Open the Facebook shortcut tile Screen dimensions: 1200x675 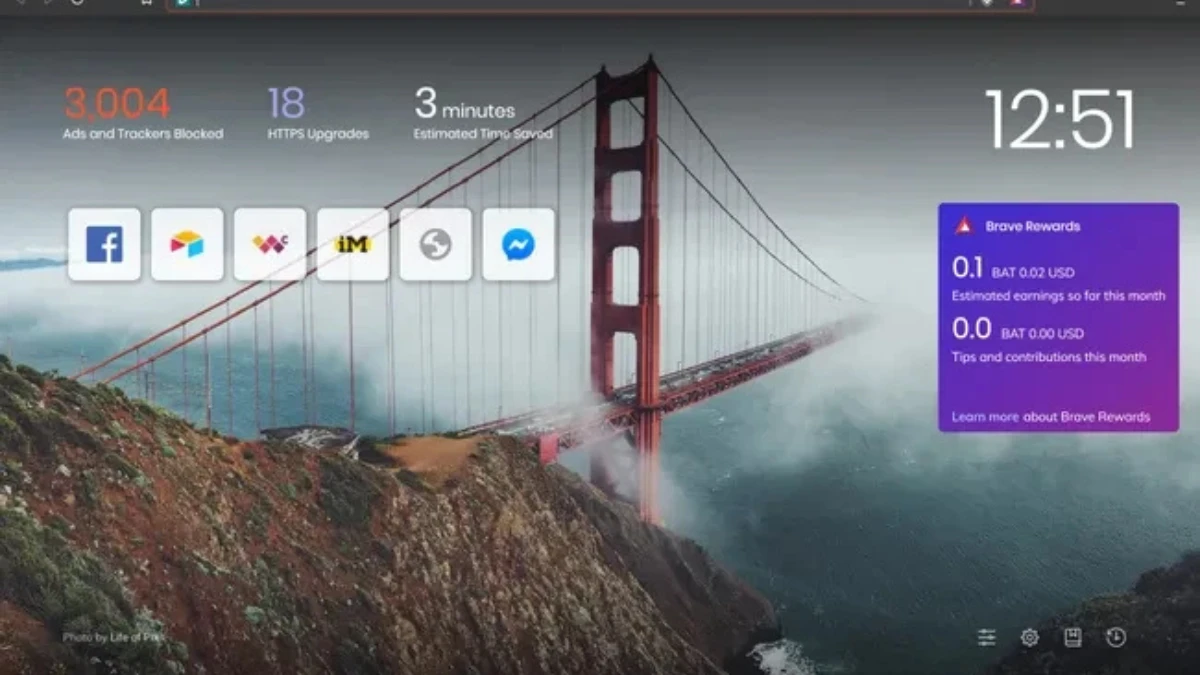pyautogui.click(x=104, y=244)
